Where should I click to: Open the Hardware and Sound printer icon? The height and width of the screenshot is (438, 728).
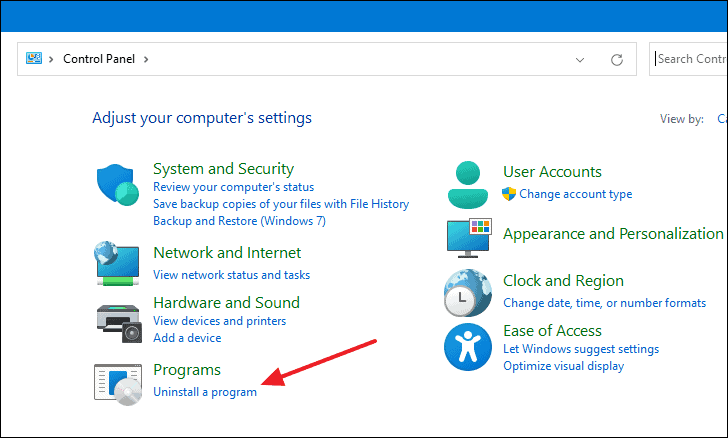tap(119, 323)
